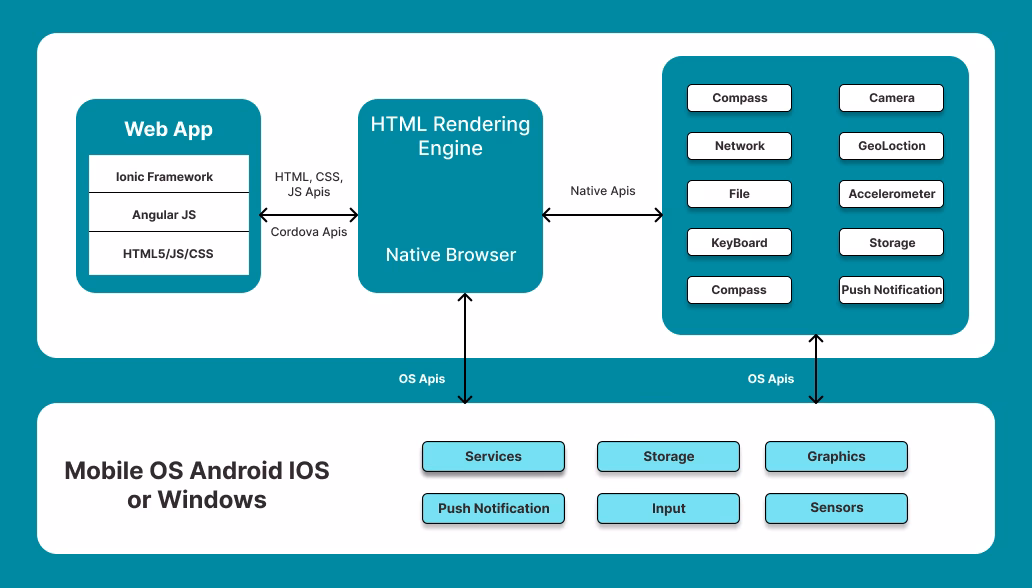Select the Compass plugin box at the top
Viewport: 1032px width, 588px height.
tap(739, 98)
